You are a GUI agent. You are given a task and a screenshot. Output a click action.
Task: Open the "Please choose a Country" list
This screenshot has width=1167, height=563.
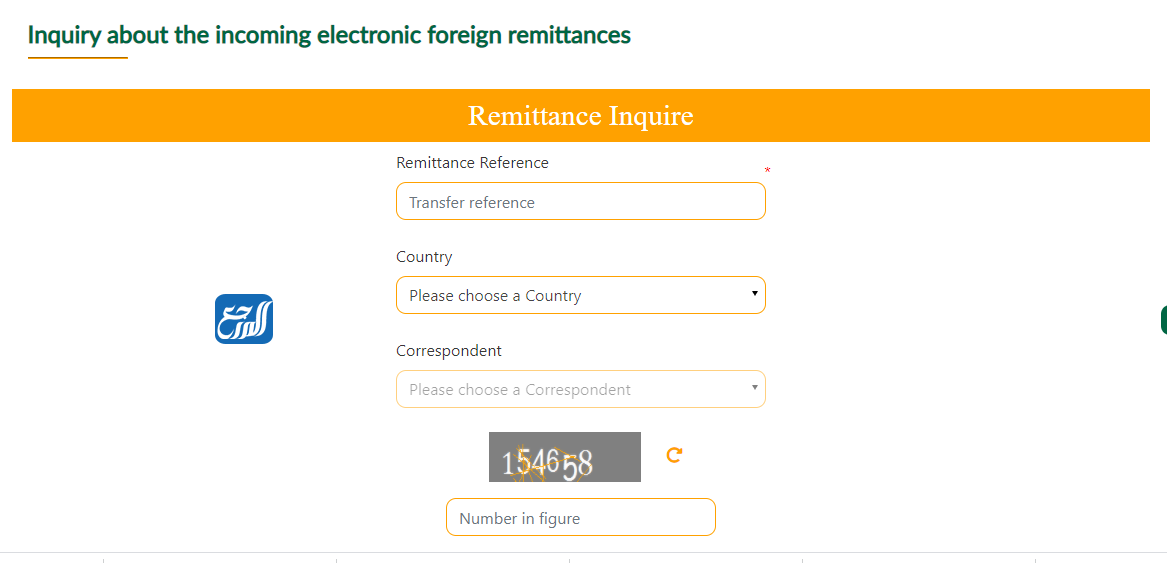click(580, 295)
